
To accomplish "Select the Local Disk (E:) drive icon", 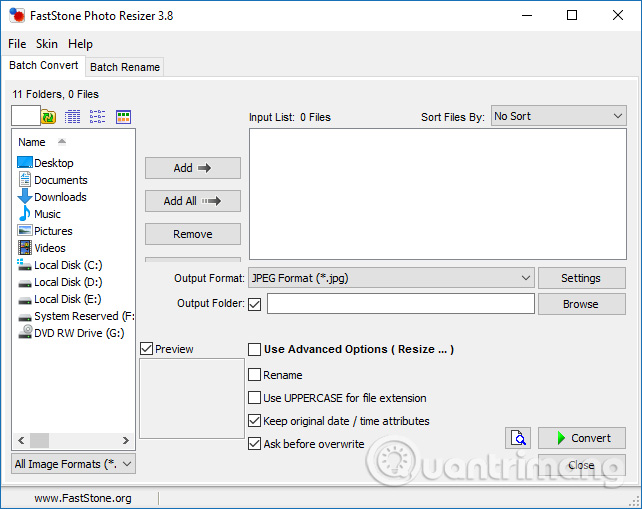I will [25, 300].
